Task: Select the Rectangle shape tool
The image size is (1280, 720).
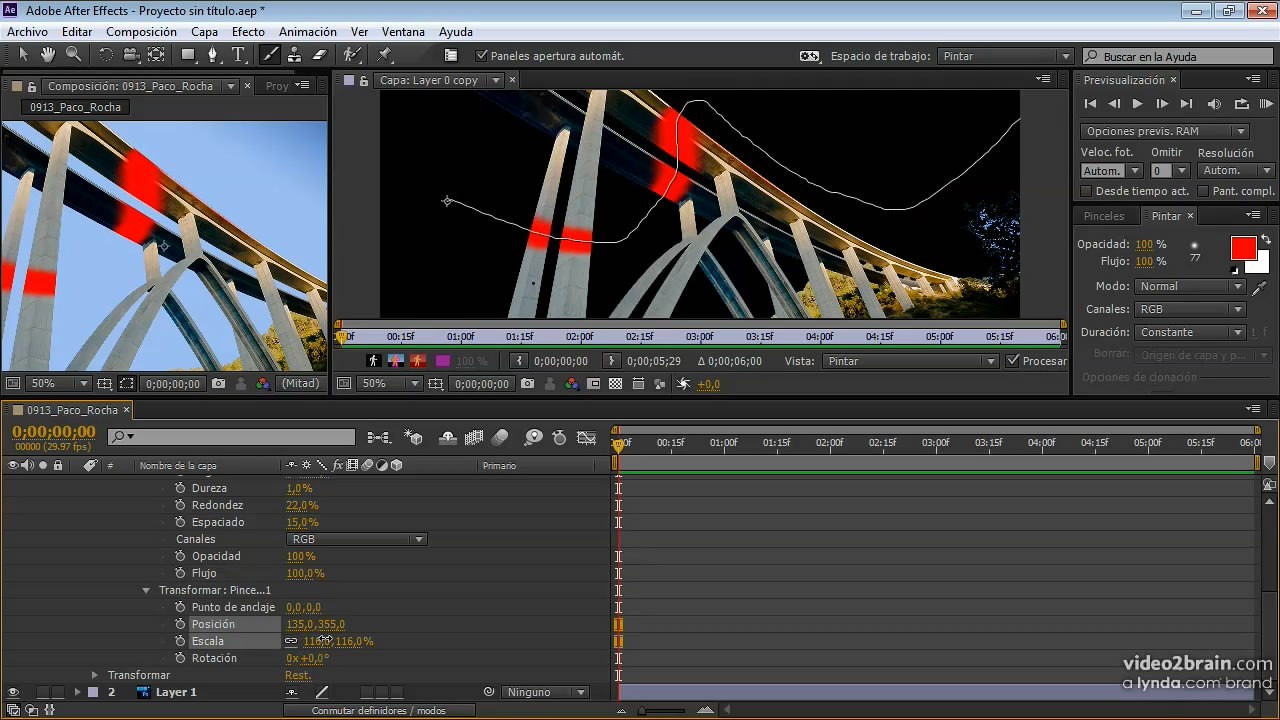Action: 188,55
